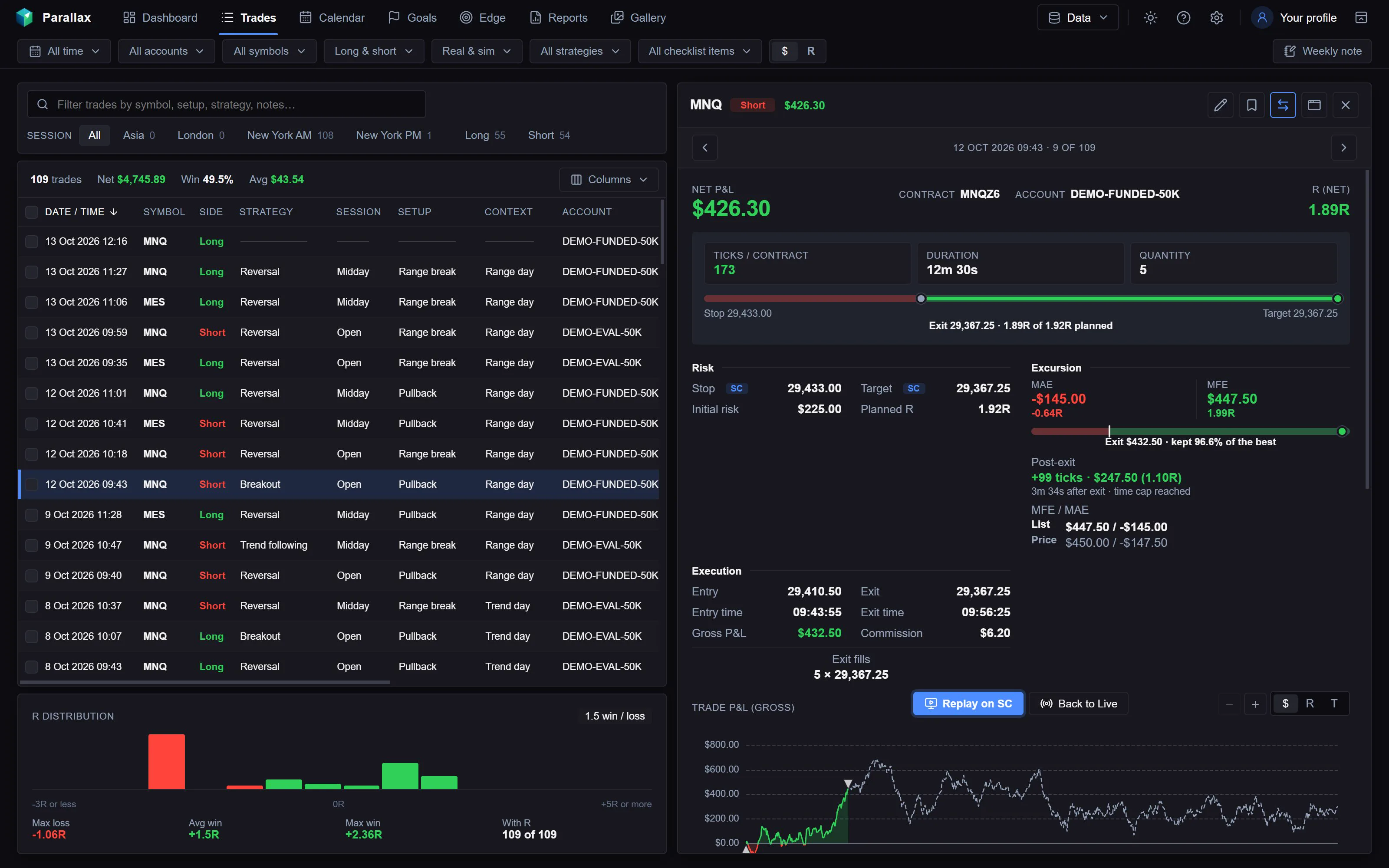Zoom in chart with plus icon
The image size is (1389, 868).
click(x=1255, y=704)
